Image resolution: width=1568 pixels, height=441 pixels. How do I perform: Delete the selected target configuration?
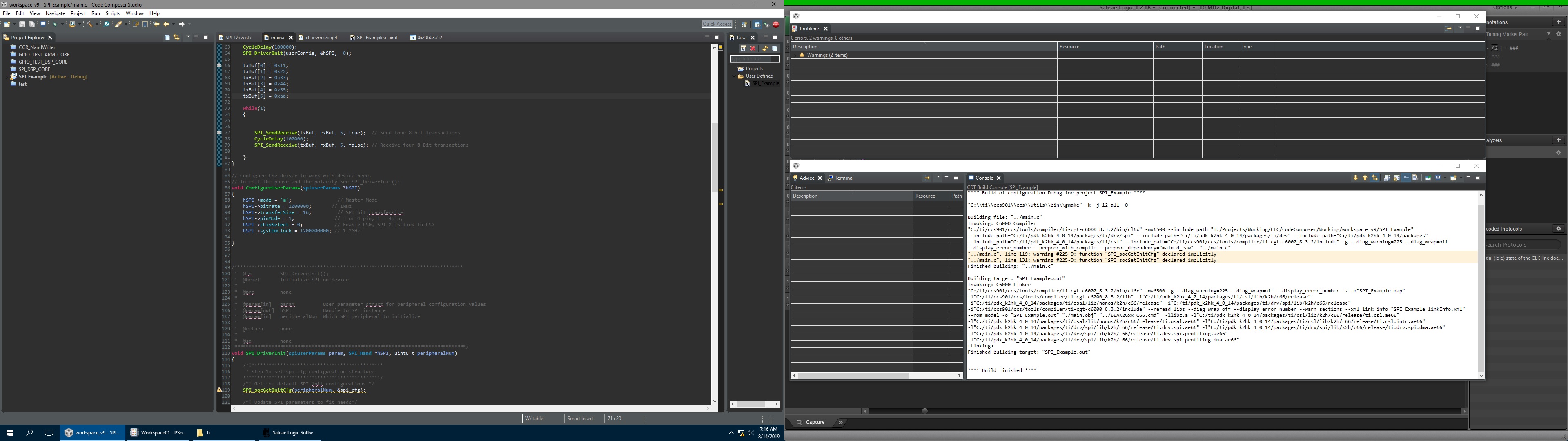pos(753,48)
